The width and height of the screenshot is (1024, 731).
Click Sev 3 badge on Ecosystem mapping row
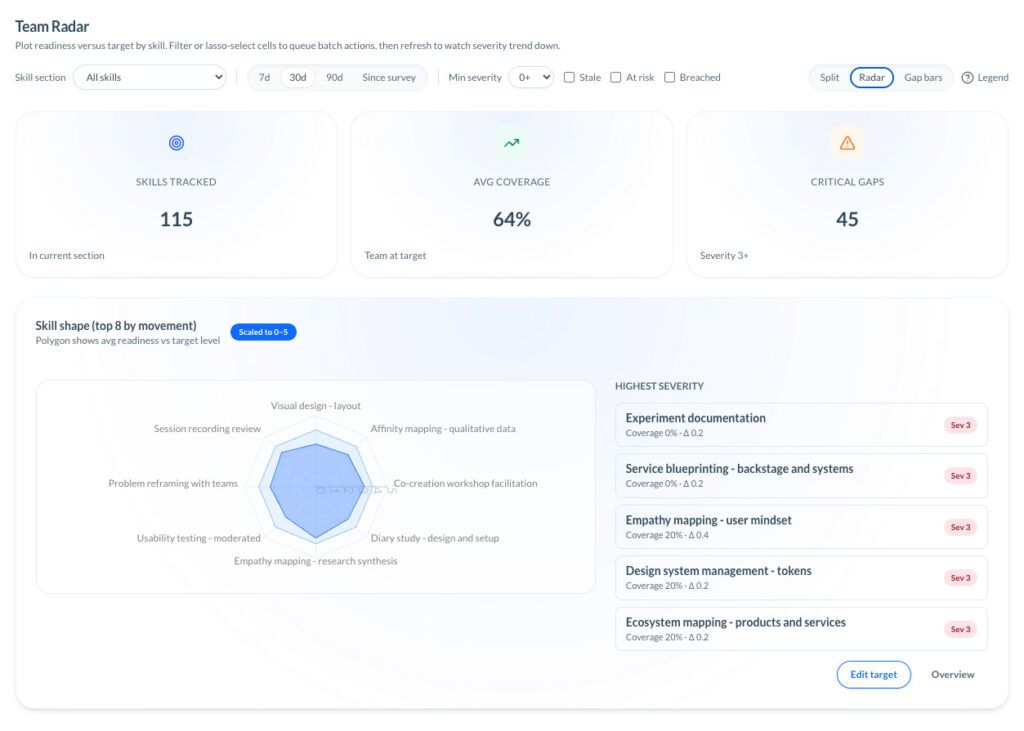tap(960, 629)
